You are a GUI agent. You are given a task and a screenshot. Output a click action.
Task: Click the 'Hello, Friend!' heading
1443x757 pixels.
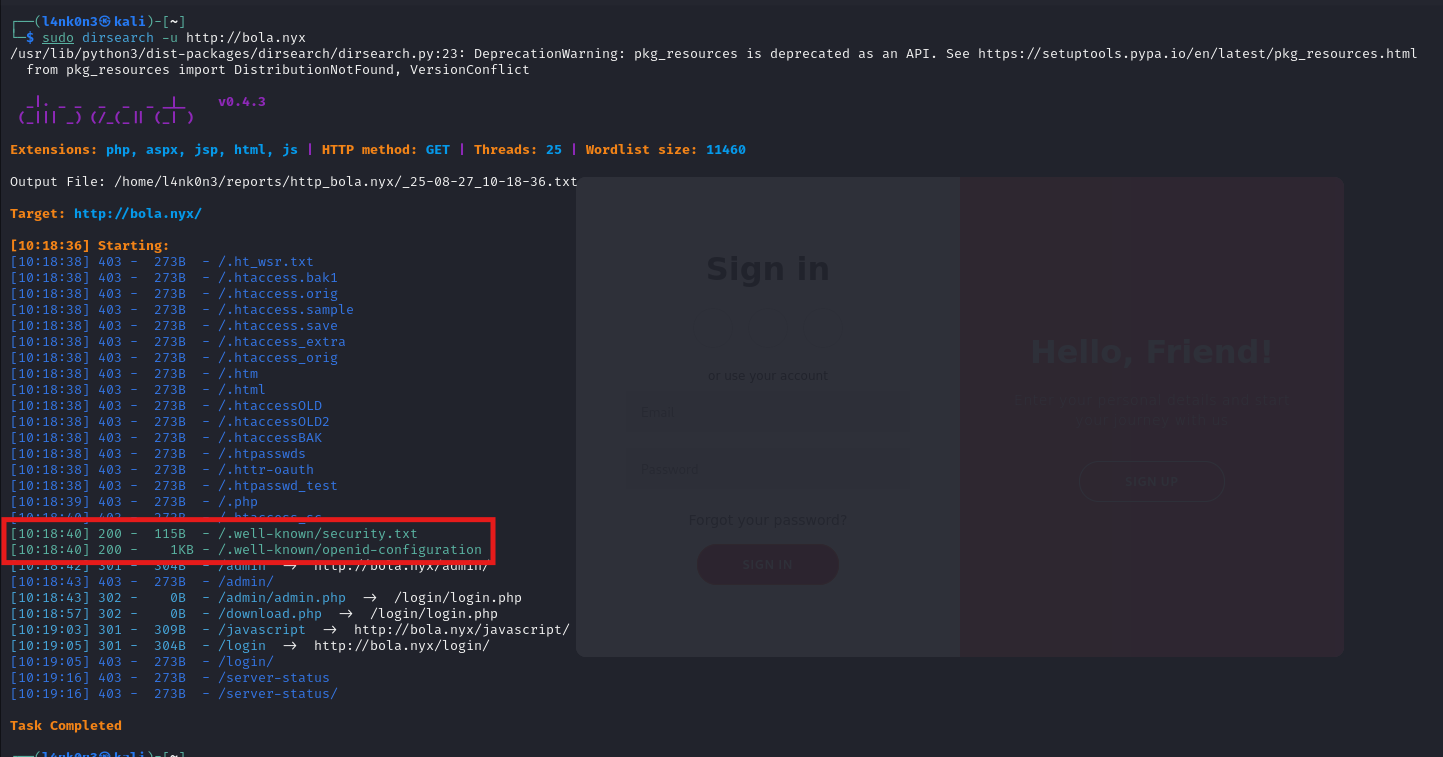(x=1151, y=352)
